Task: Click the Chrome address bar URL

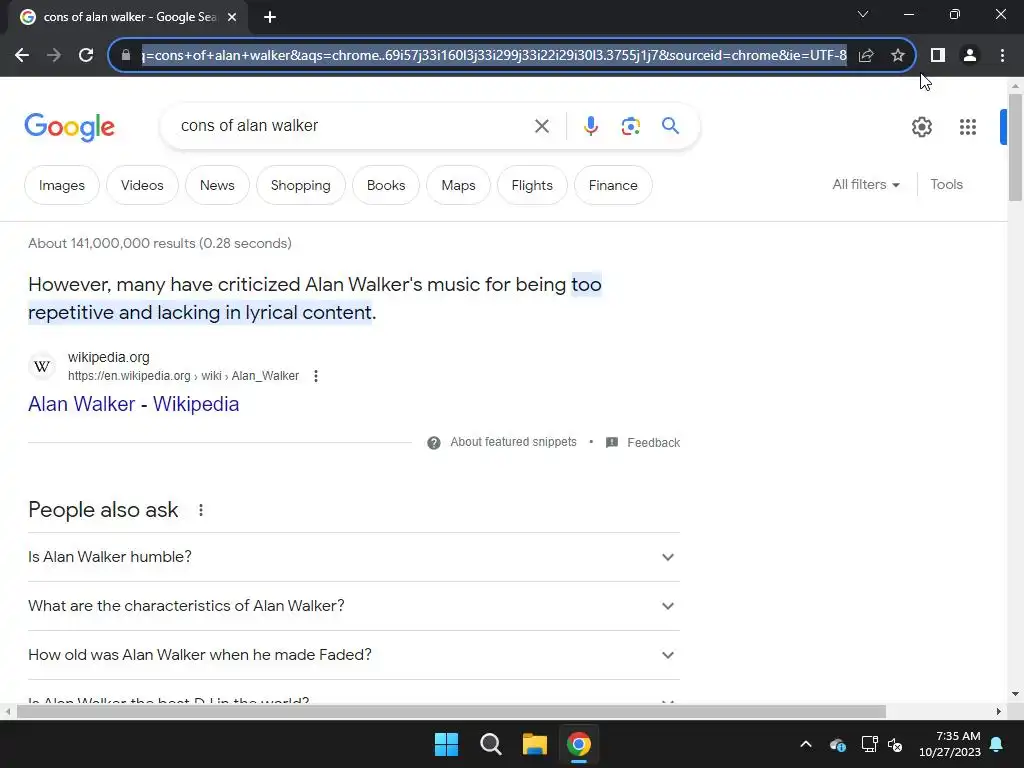Action: point(494,56)
